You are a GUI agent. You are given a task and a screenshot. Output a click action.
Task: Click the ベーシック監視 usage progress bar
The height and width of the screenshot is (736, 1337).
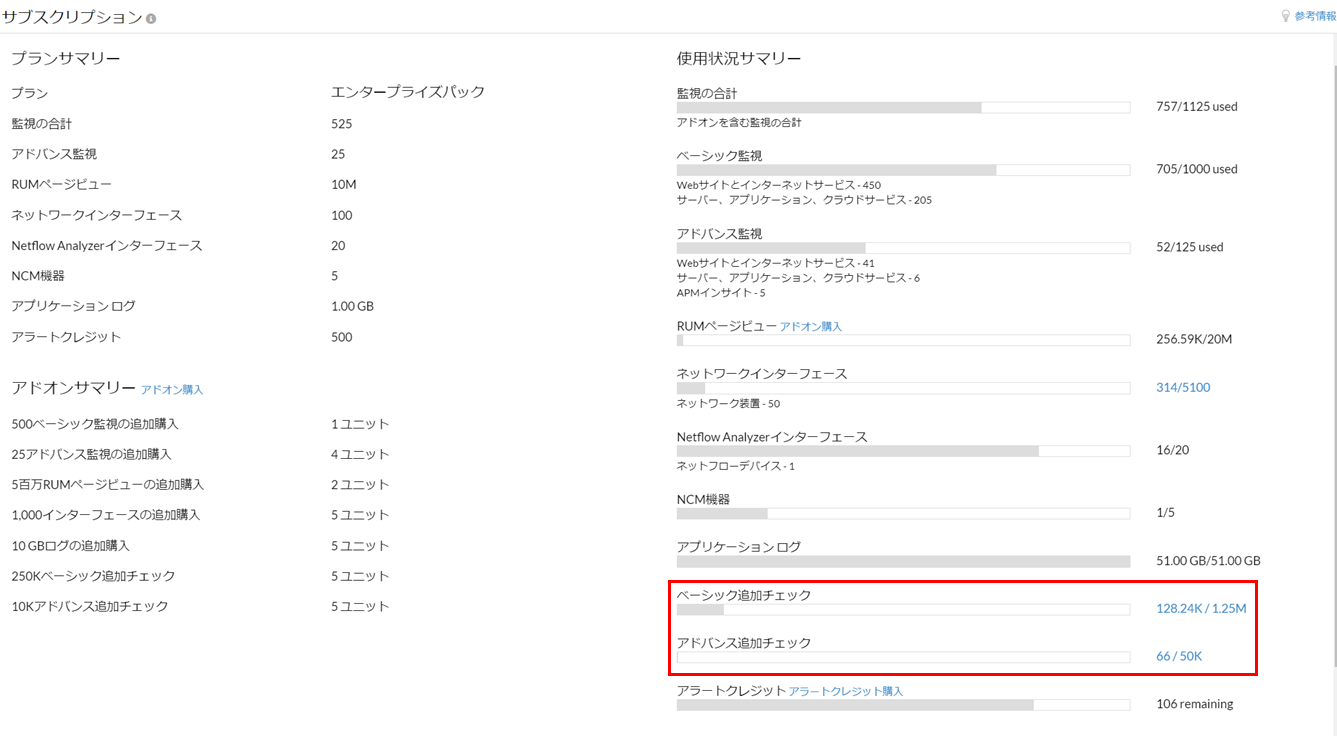(x=903, y=170)
